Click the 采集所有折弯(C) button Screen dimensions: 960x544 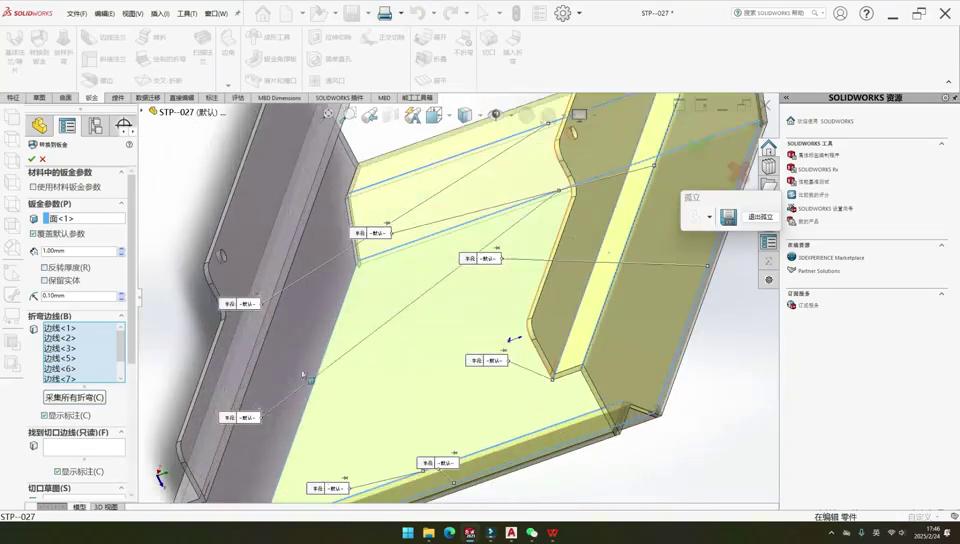point(75,398)
